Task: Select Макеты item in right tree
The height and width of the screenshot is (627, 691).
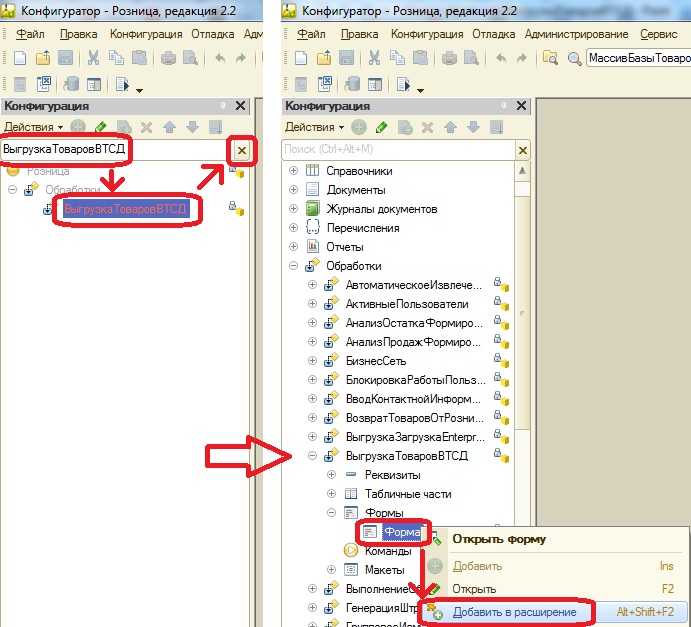Action: point(384,570)
